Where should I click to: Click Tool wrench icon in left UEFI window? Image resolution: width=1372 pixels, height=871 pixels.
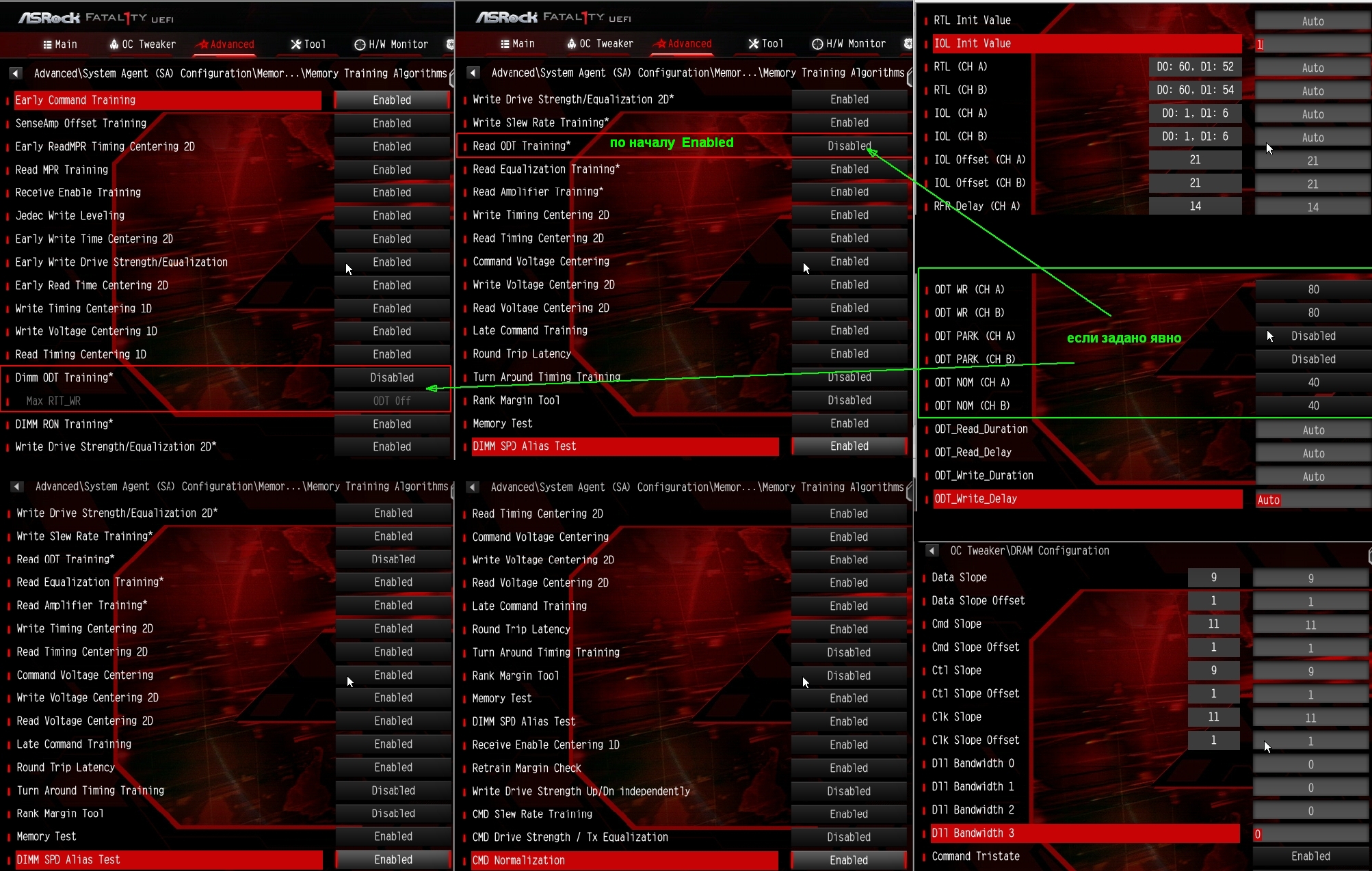[x=296, y=44]
